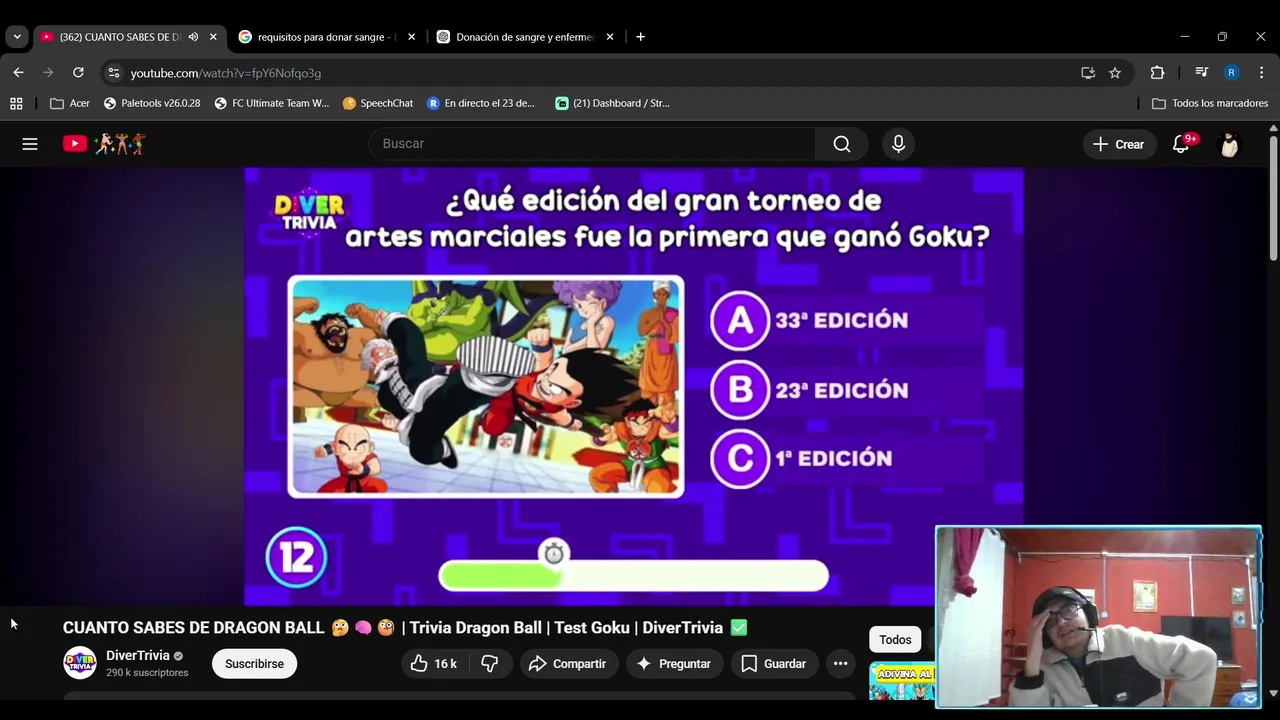Click the YouTube search magnifier button
The width and height of the screenshot is (1280, 720).
(842, 144)
